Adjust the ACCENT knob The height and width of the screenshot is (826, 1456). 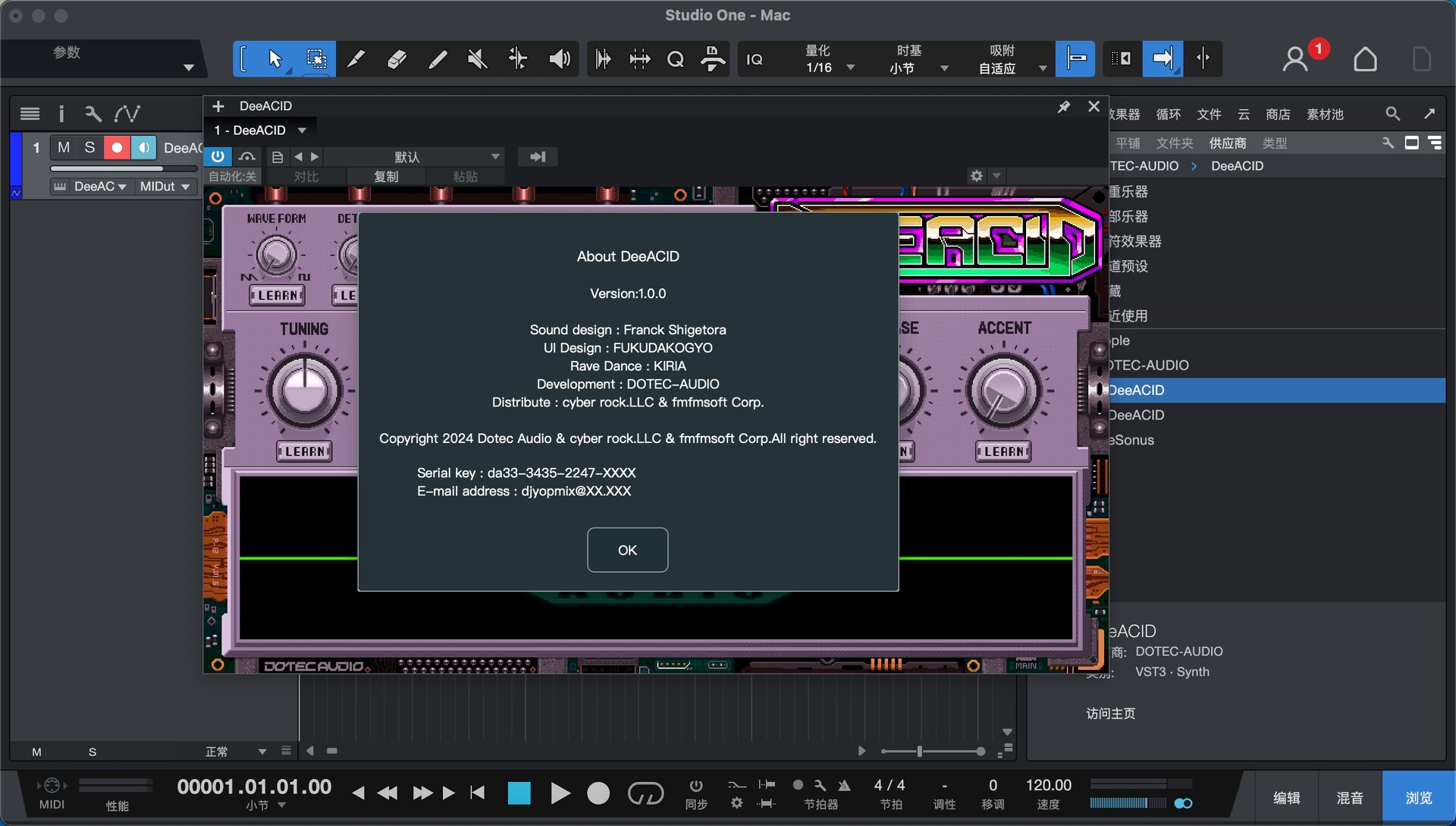click(1003, 390)
